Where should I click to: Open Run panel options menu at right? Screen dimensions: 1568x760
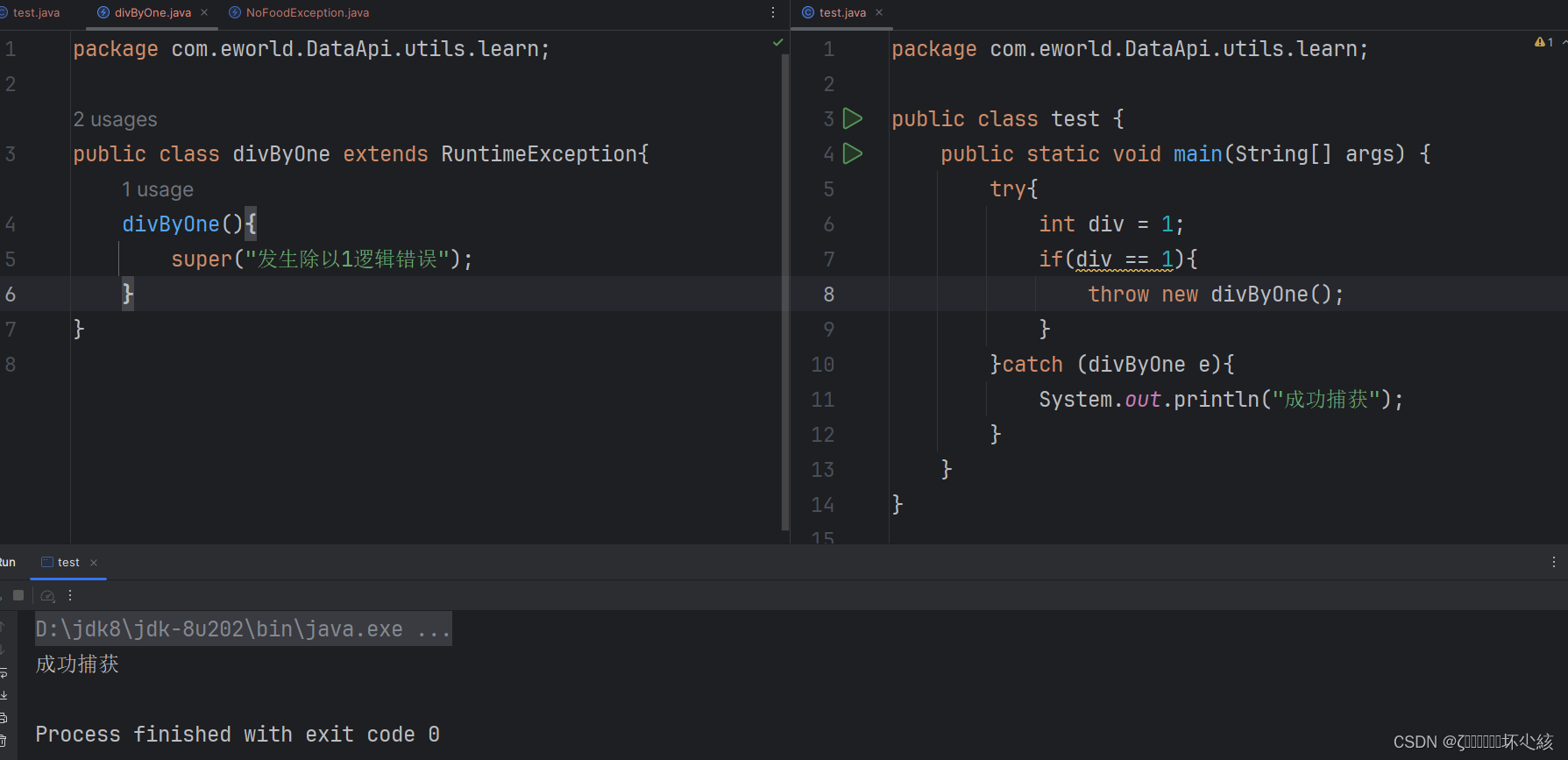point(1554,562)
